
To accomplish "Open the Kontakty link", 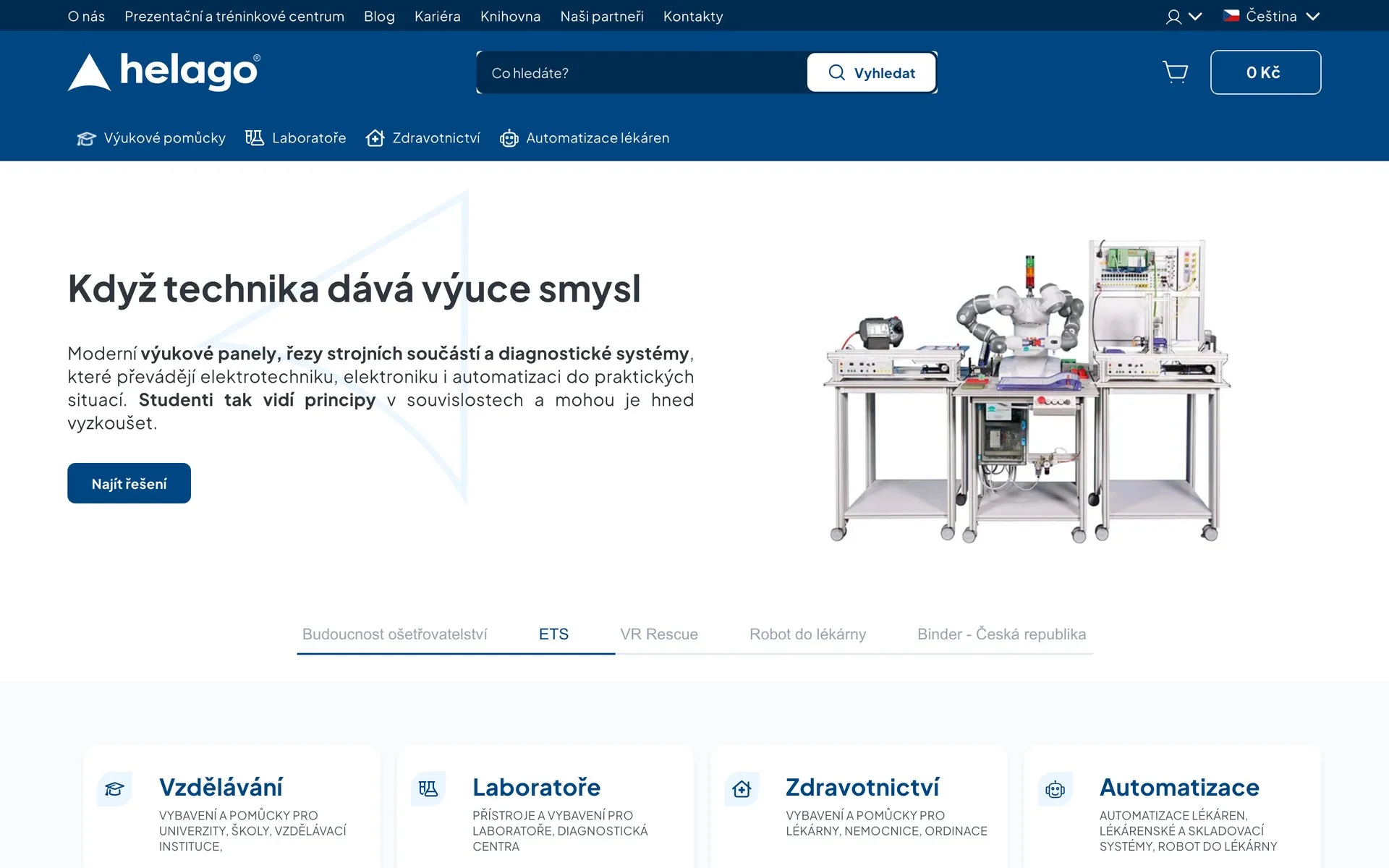I will pos(693,16).
